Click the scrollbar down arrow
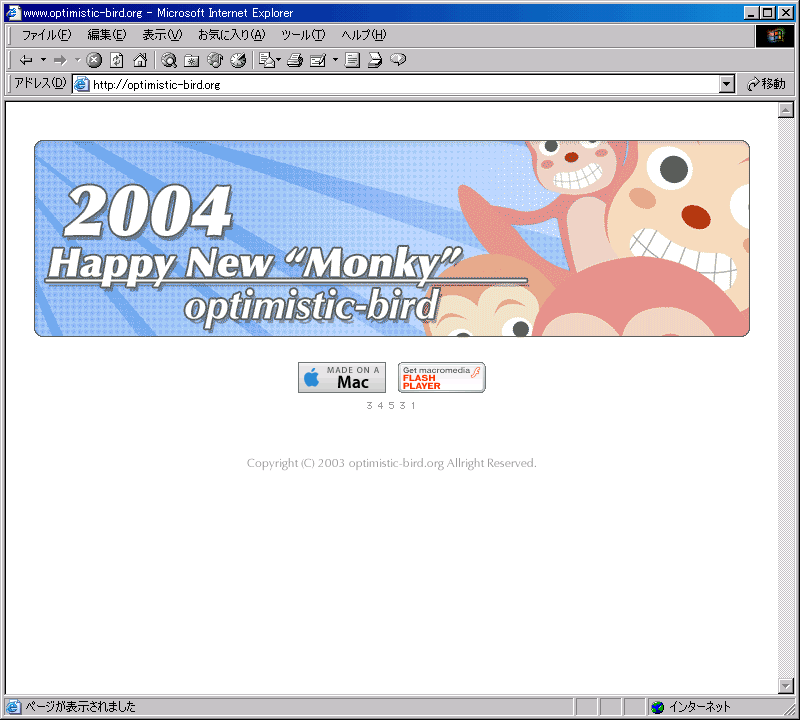 (786, 686)
